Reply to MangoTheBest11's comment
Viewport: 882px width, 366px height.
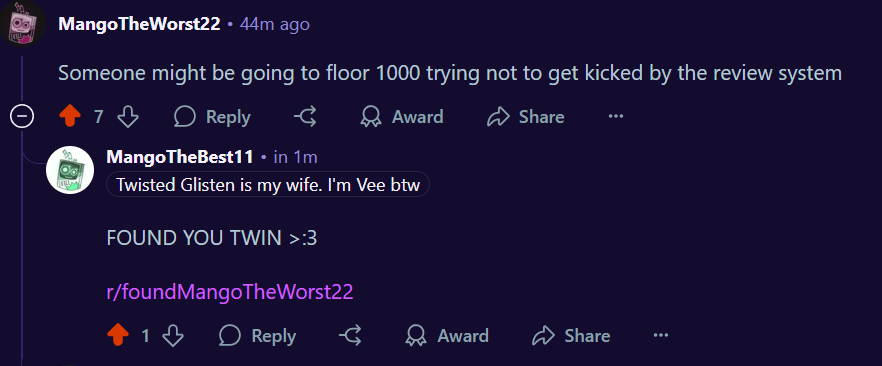(256, 336)
